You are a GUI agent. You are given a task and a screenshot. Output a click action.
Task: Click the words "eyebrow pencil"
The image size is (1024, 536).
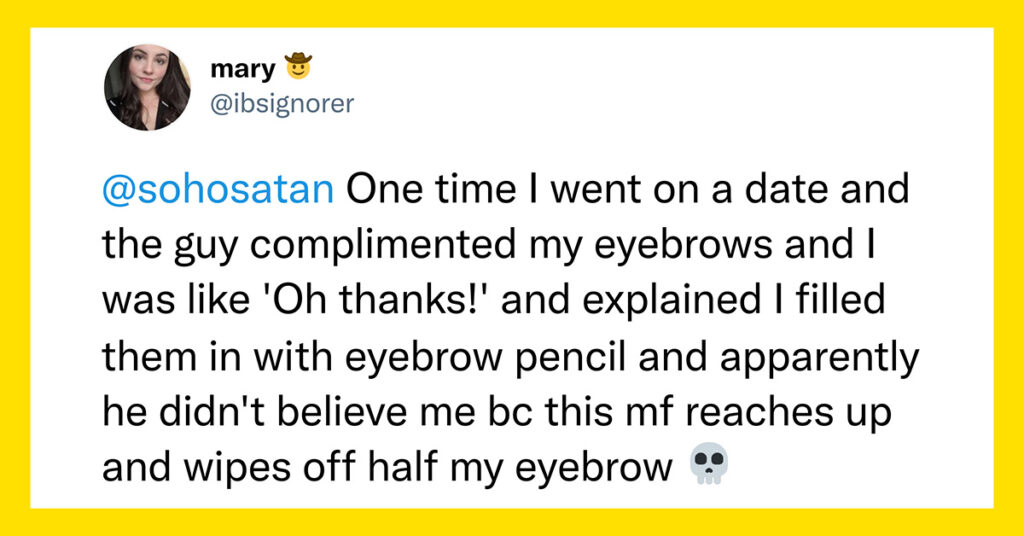click(487, 358)
